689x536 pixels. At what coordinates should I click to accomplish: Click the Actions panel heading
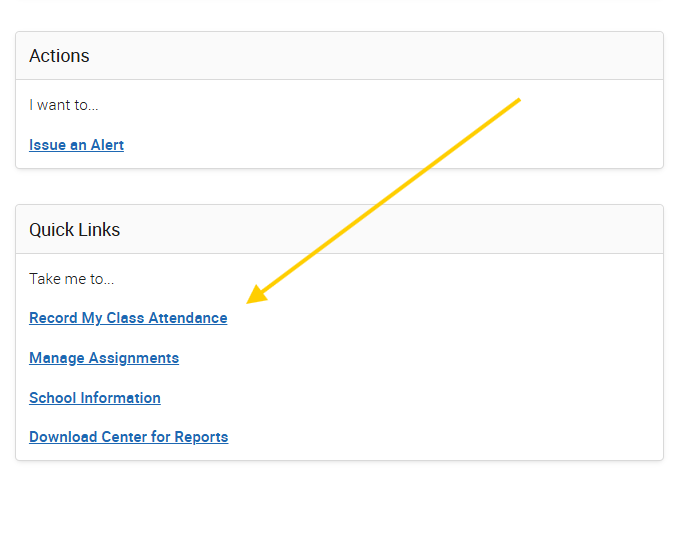(59, 56)
